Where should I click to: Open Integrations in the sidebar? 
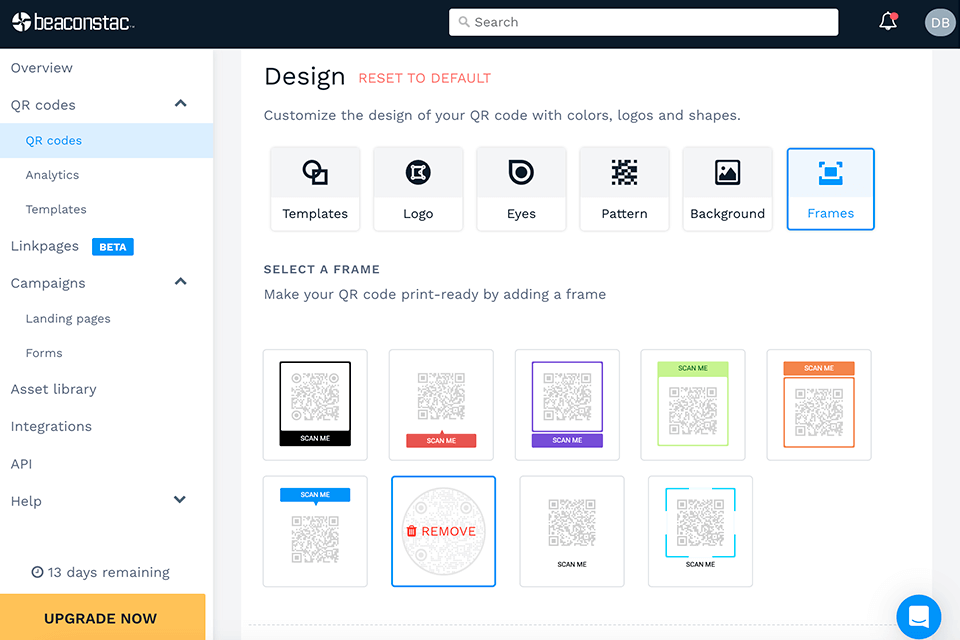click(51, 426)
